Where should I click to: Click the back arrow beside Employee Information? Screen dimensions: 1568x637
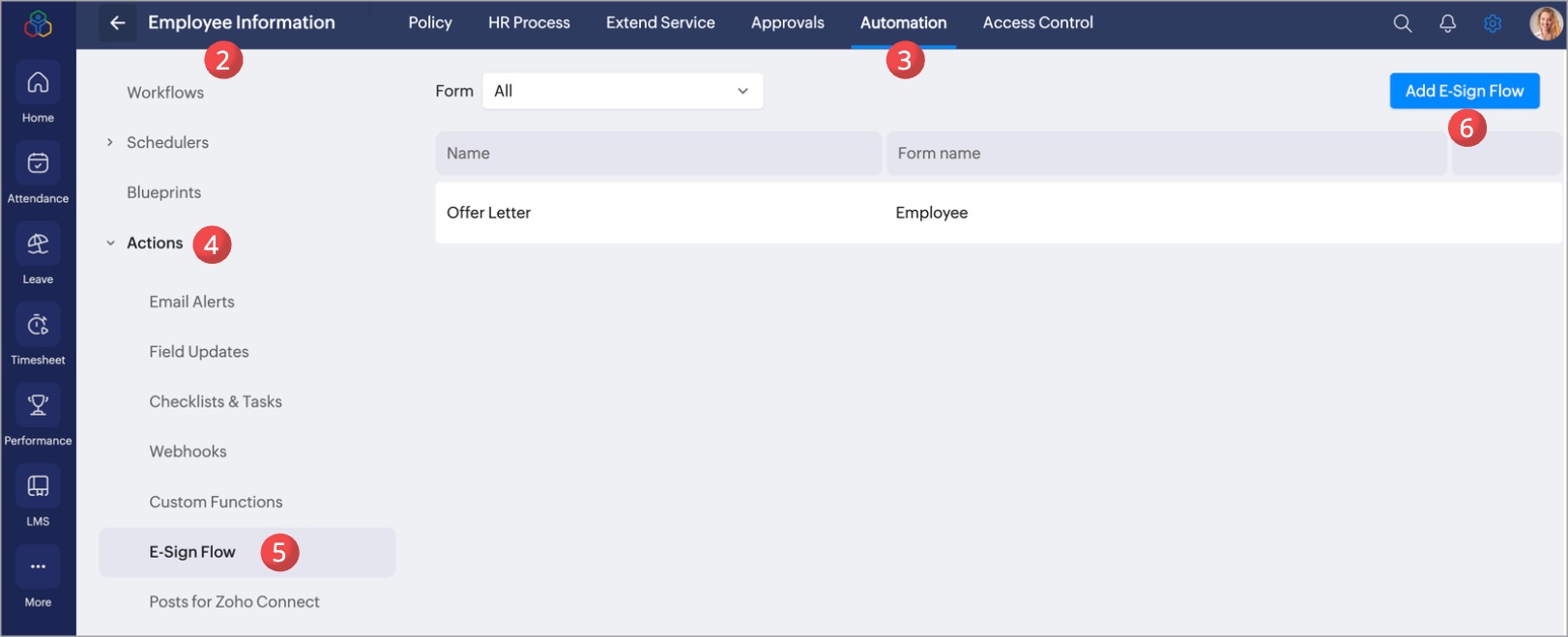click(x=117, y=22)
